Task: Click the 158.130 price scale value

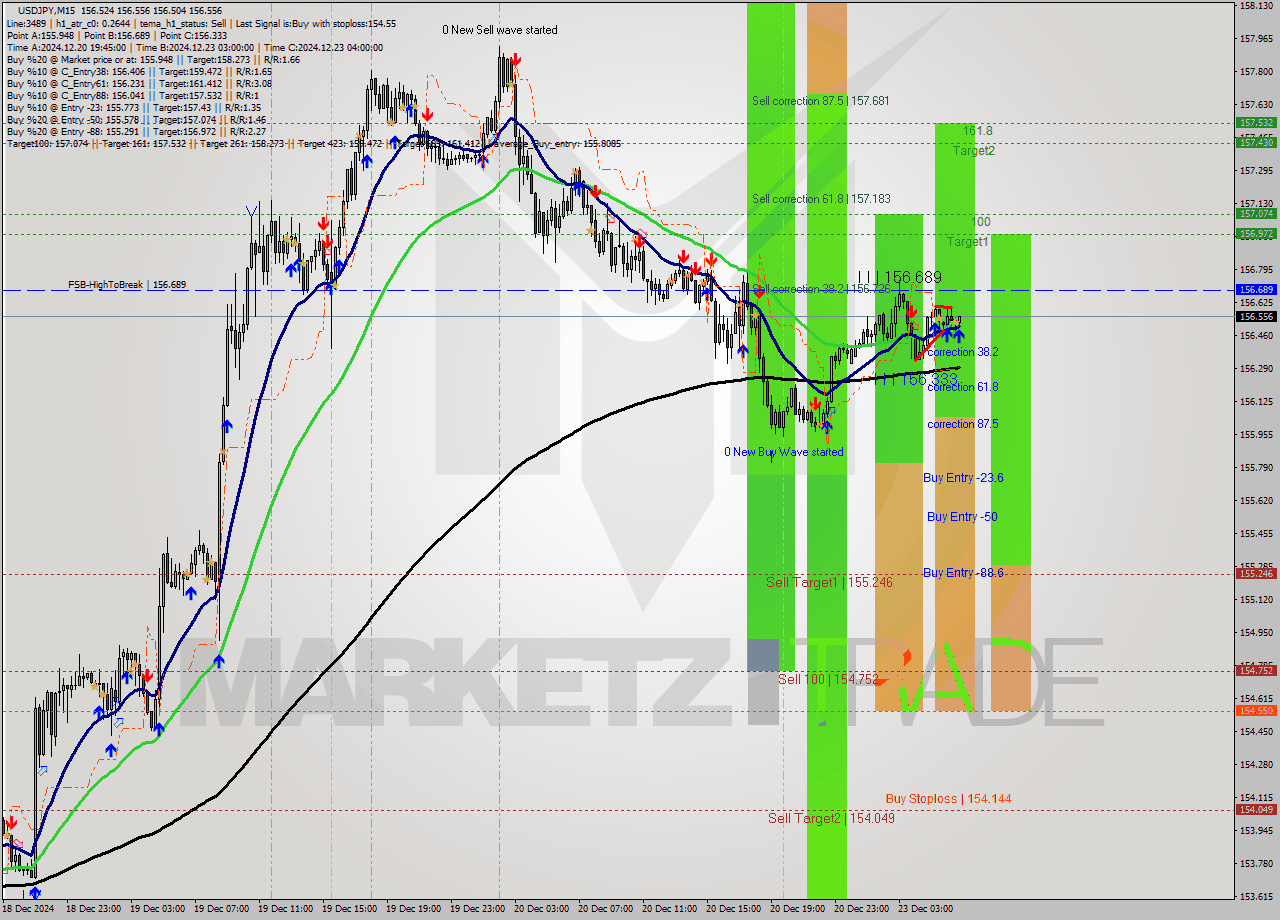Action: pyautogui.click(x=1256, y=6)
